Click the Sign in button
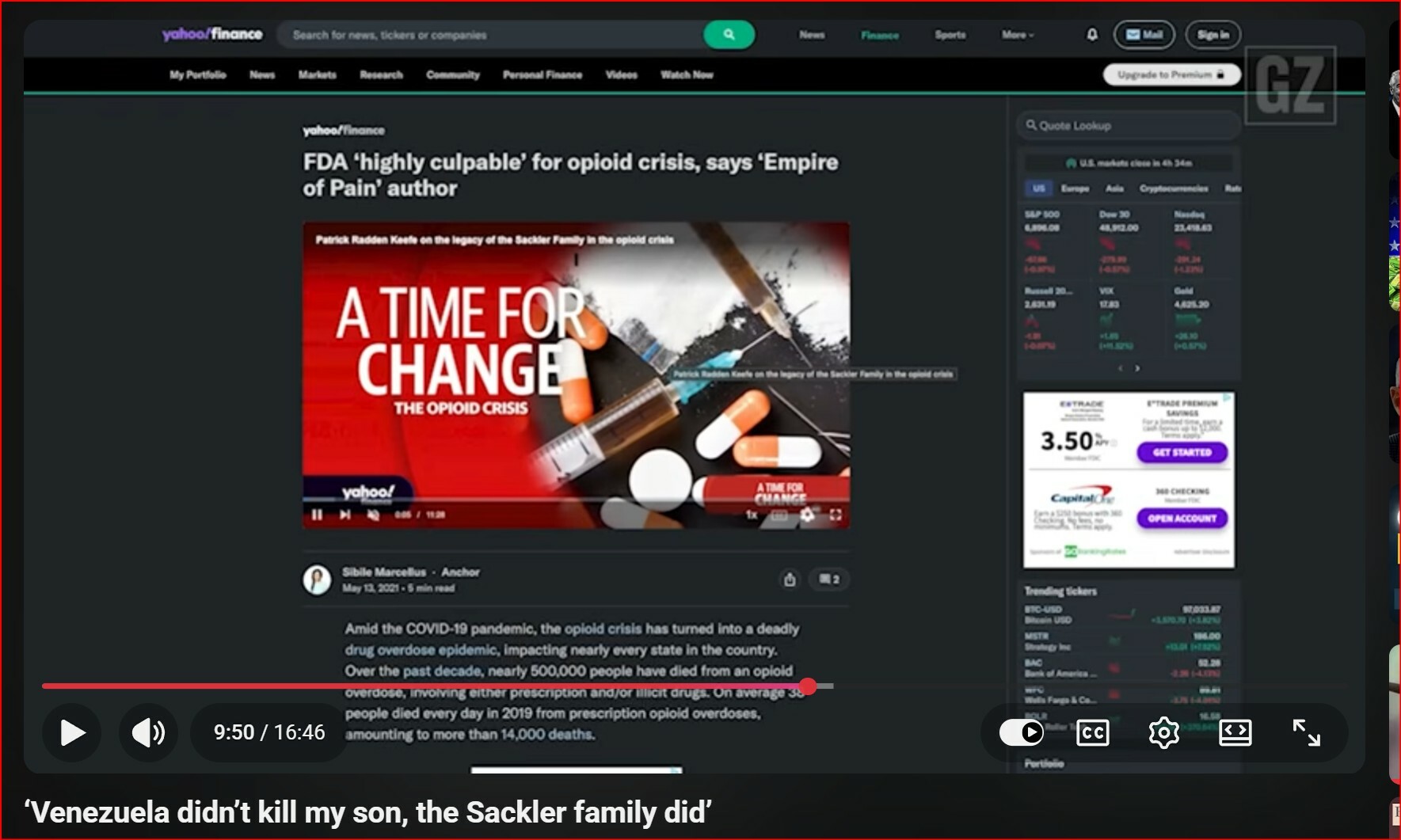The image size is (1401, 840). 1213,35
